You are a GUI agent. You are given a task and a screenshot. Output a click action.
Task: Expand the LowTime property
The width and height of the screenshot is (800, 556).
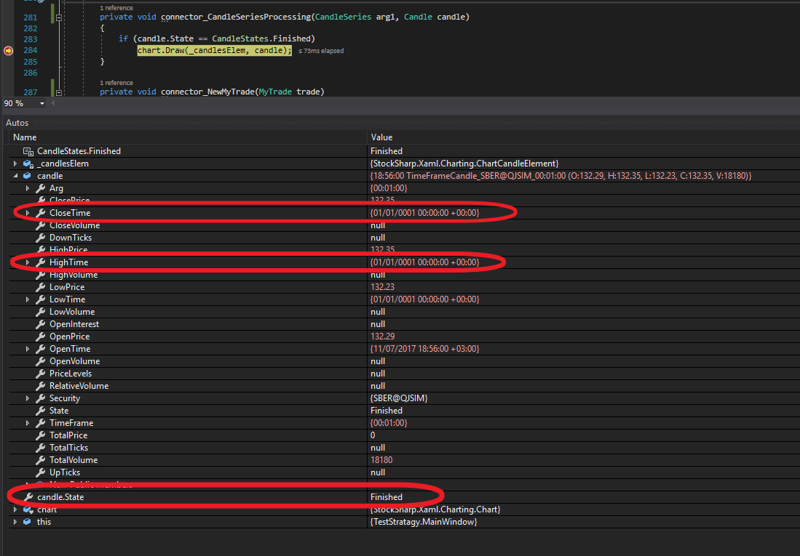[28, 299]
